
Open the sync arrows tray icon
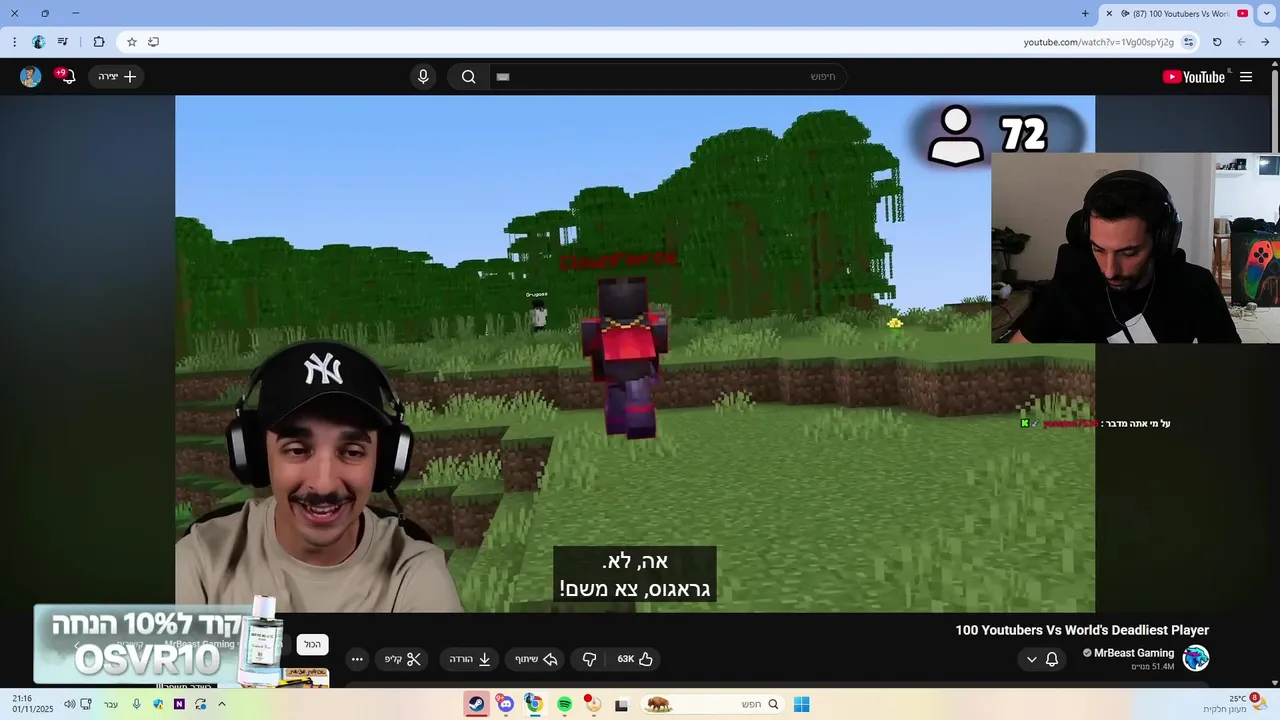click(x=201, y=704)
